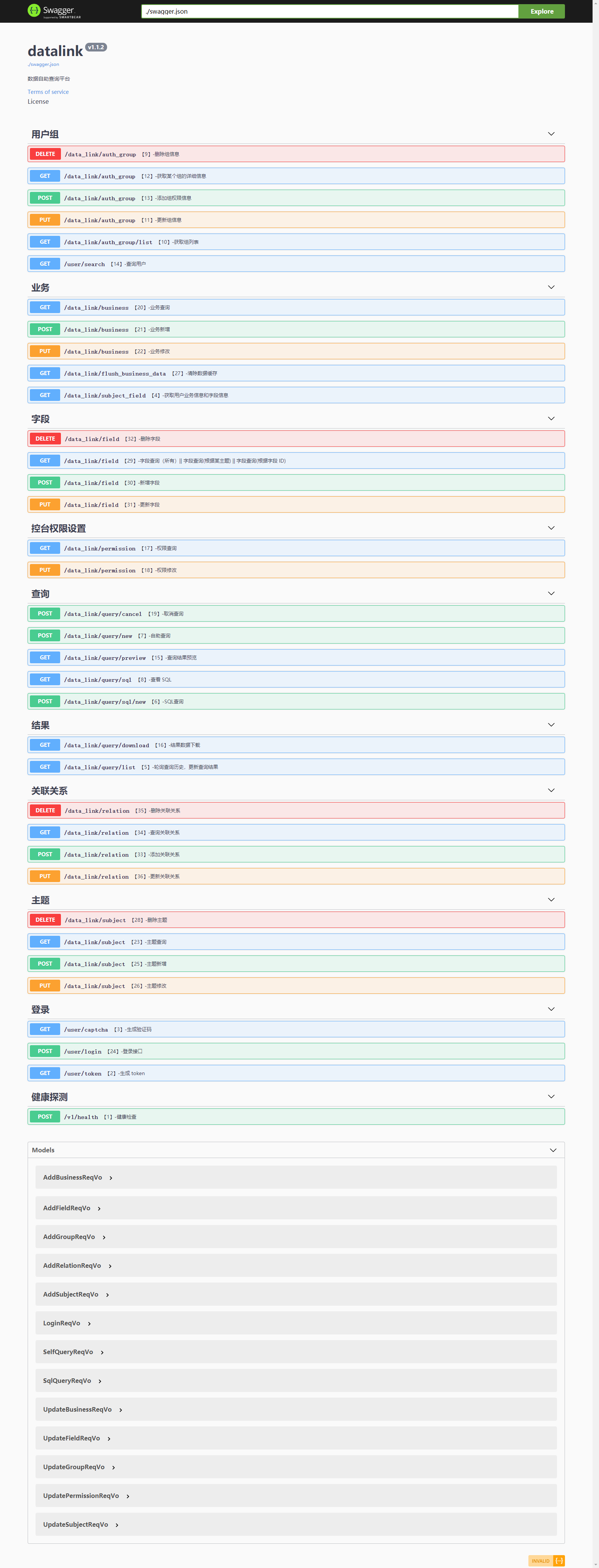Expand POST /user/login operation
The width and height of the screenshot is (599, 1568).
[x=296, y=1051]
